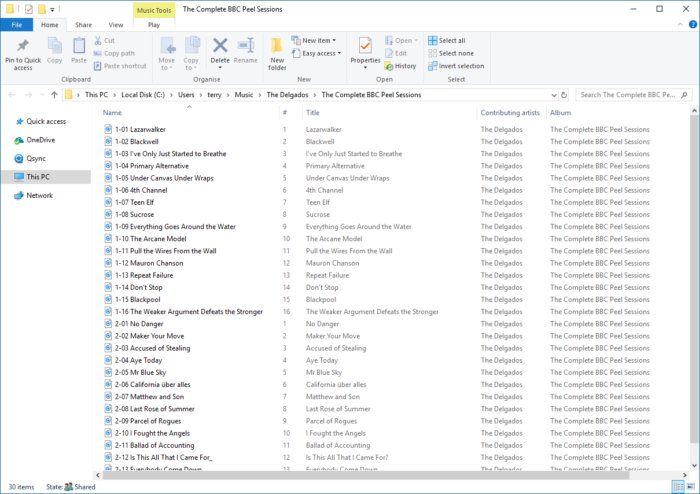Click the Pin to Quick access icon
This screenshot has height=494, width=700.
tap(23, 46)
